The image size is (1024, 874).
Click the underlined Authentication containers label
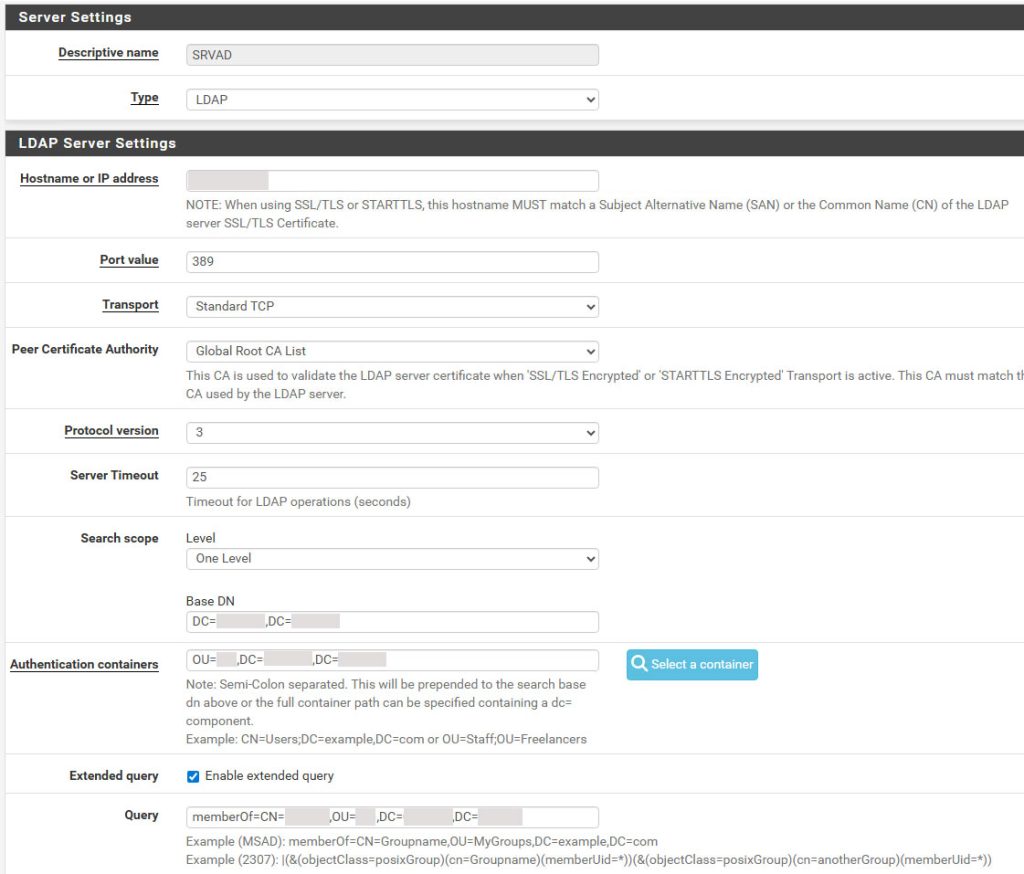(84, 664)
